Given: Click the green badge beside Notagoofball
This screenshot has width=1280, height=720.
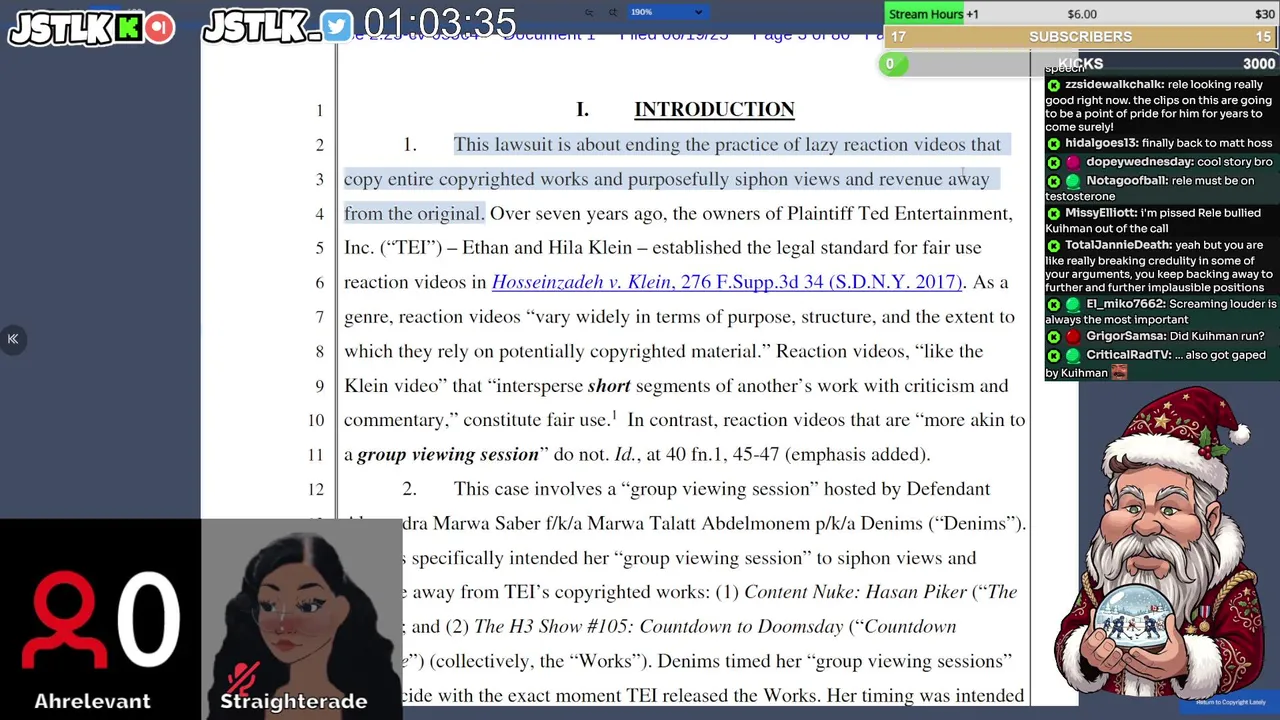Looking at the screenshot, I should tap(1073, 181).
